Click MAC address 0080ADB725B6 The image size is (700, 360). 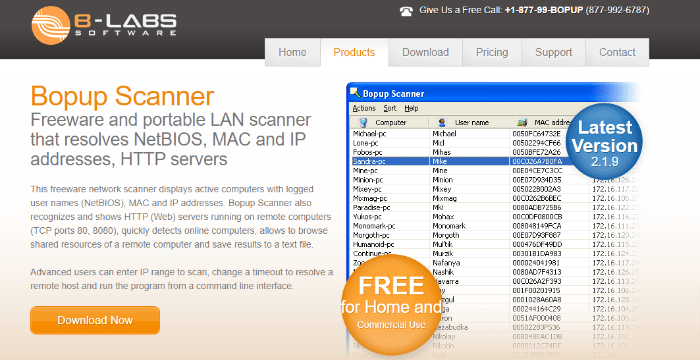point(537,207)
